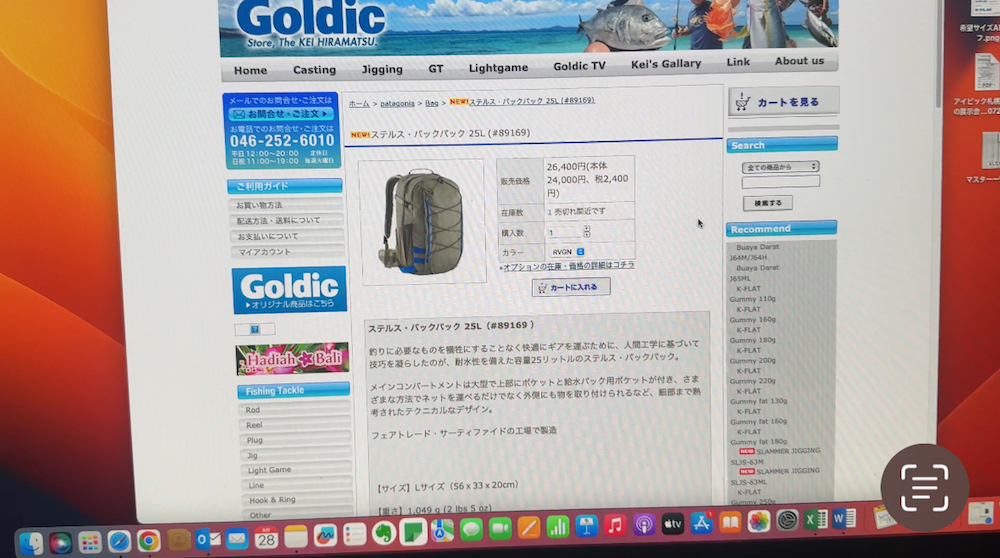This screenshot has width=1000, height=558.
Task: Launch Google Chrome in the dock
Action: (148, 541)
